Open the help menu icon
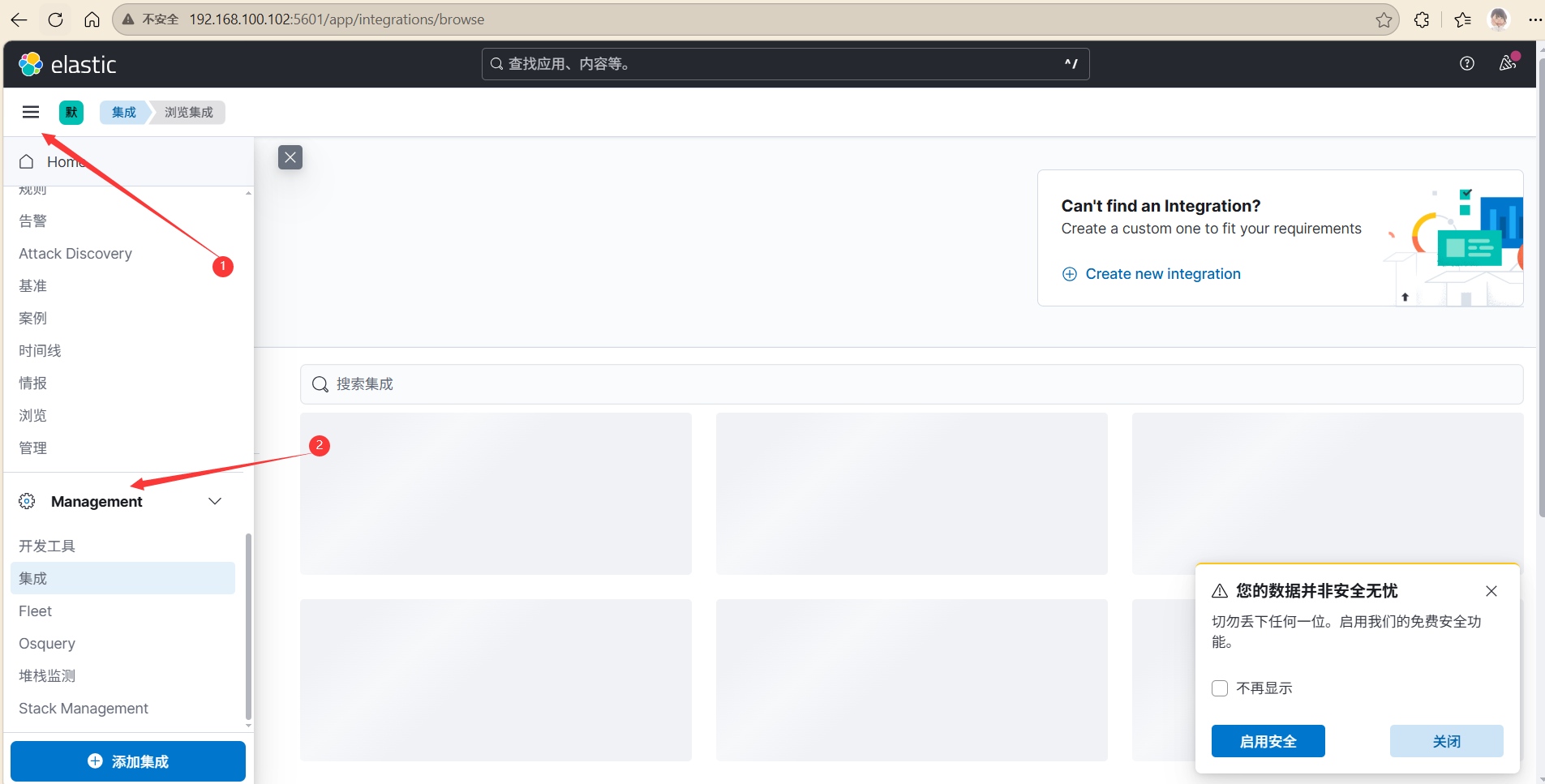The image size is (1545, 784). [x=1467, y=63]
